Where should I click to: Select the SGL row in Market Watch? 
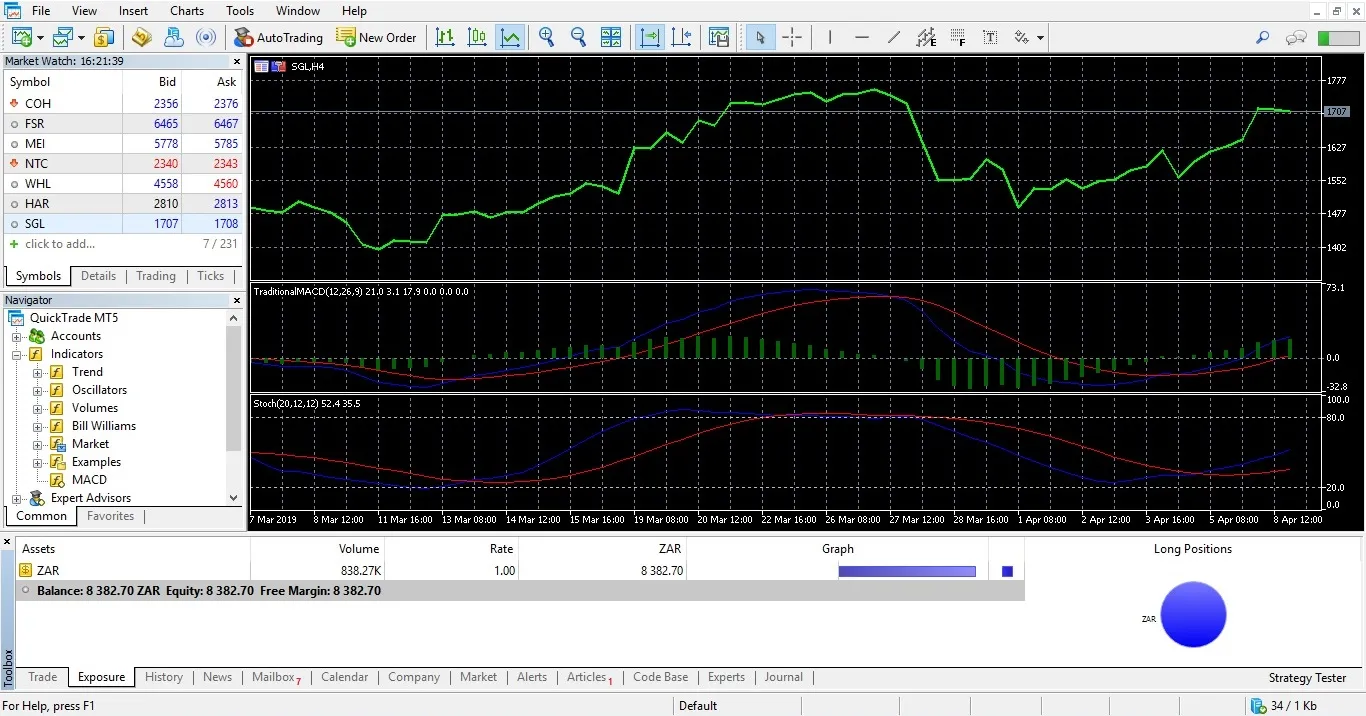coord(124,224)
